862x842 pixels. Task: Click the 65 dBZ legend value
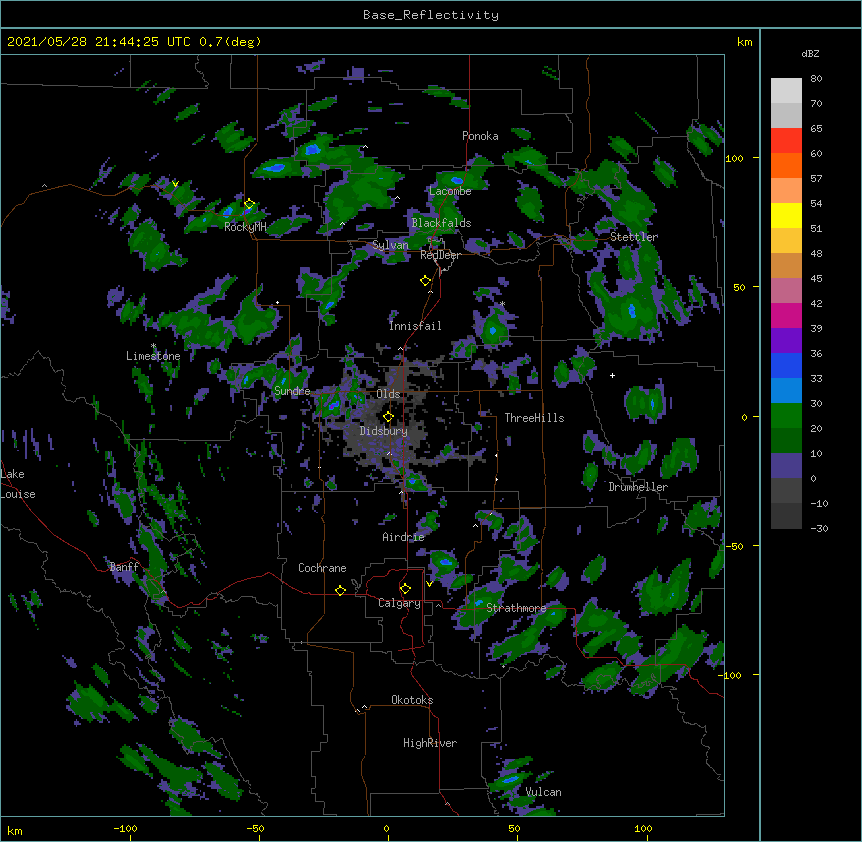816,129
